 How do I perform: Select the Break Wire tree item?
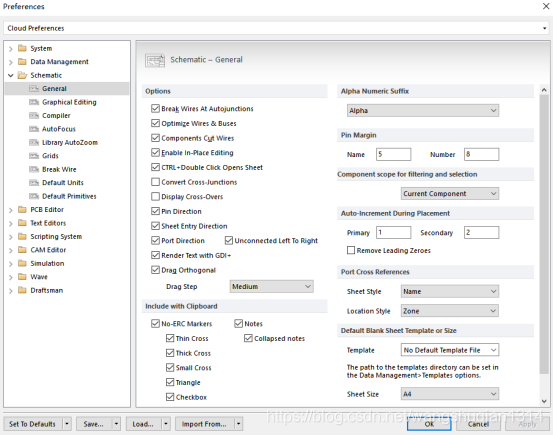point(59,169)
